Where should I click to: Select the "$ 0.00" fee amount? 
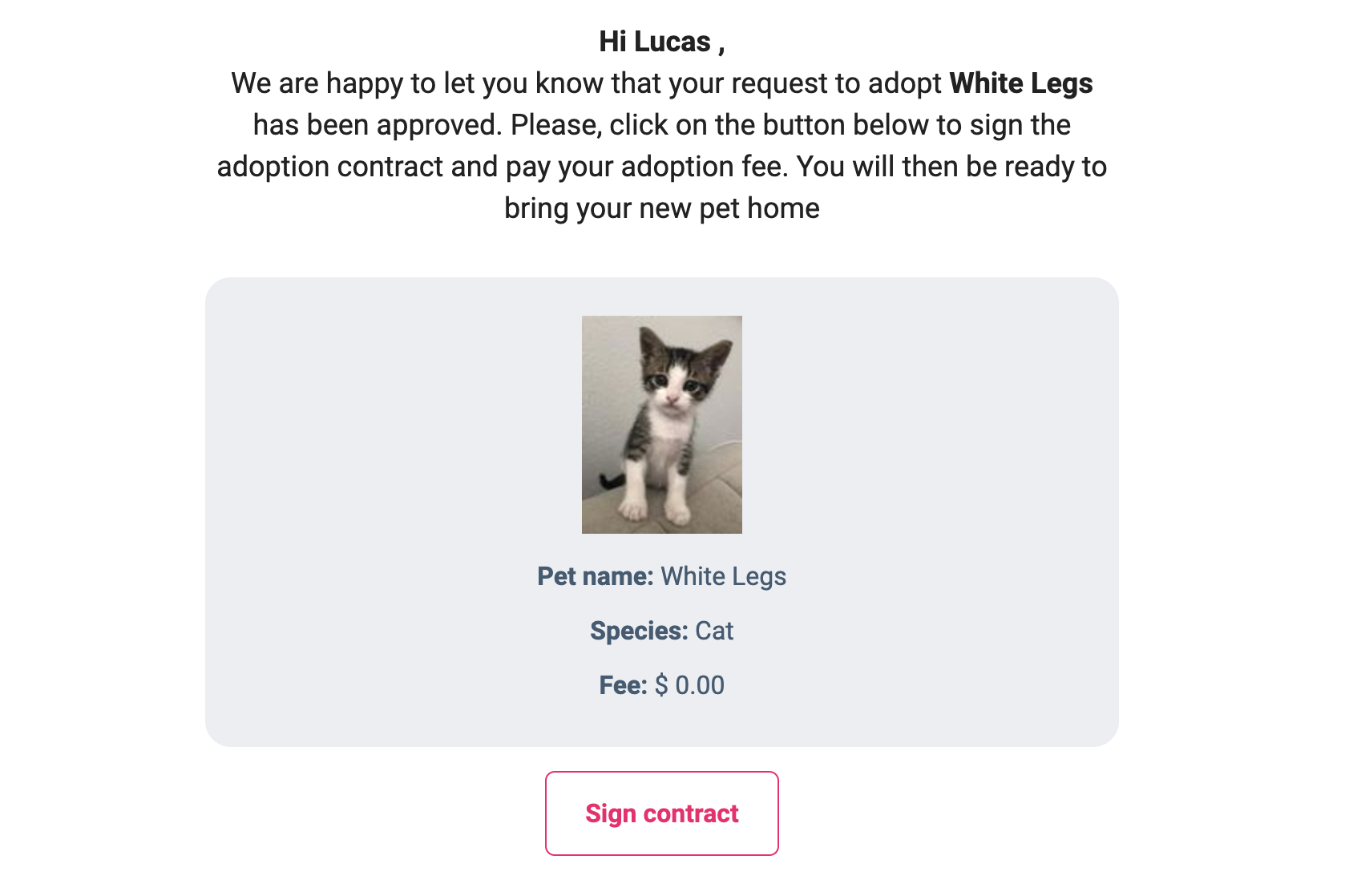click(689, 685)
